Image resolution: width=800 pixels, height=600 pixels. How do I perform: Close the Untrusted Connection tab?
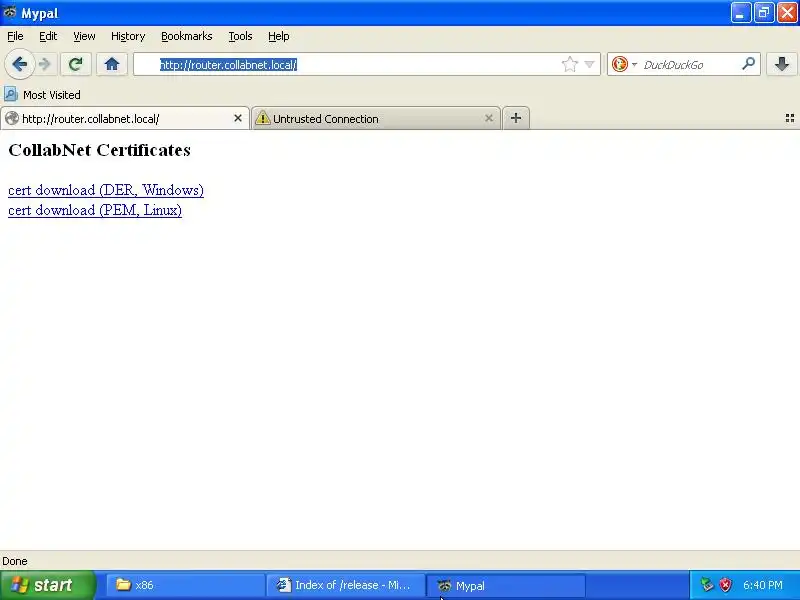489,118
